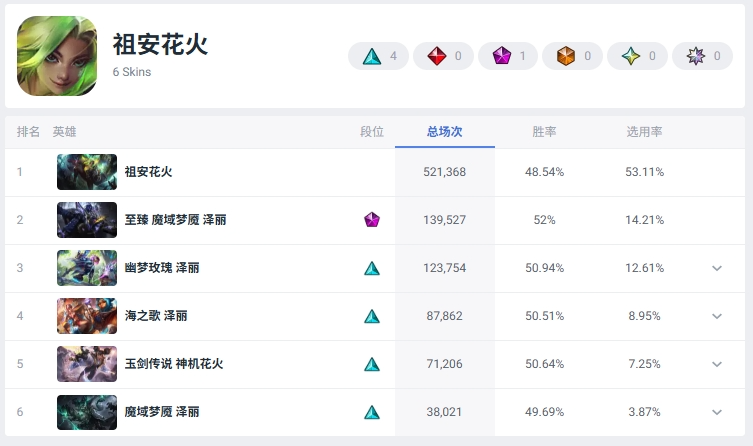This screenshot has width=753, height=446.
Task: Open the 幽梦玫瑰 泽丽 skin thumbnail
Action: [x=87, y=268]
